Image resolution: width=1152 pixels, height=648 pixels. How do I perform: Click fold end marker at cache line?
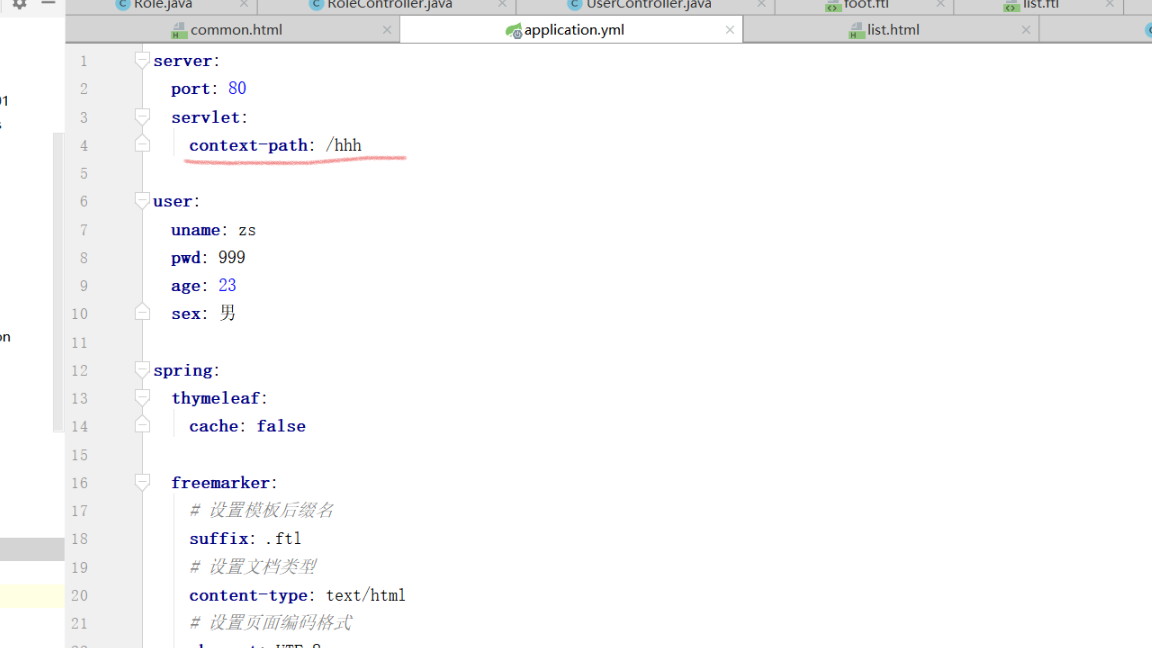(143, 425)
